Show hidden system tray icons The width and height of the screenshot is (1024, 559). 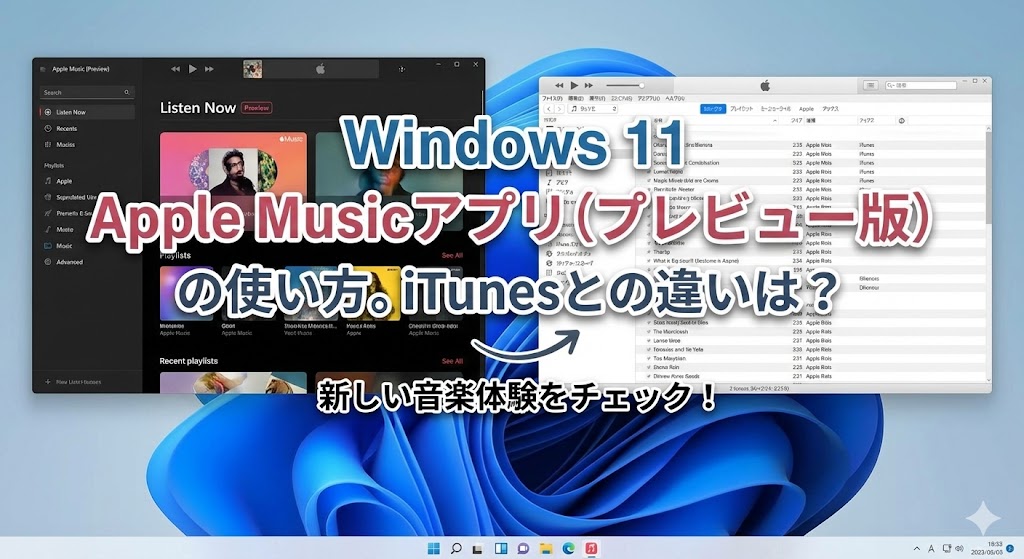click(x=917, y=549)
